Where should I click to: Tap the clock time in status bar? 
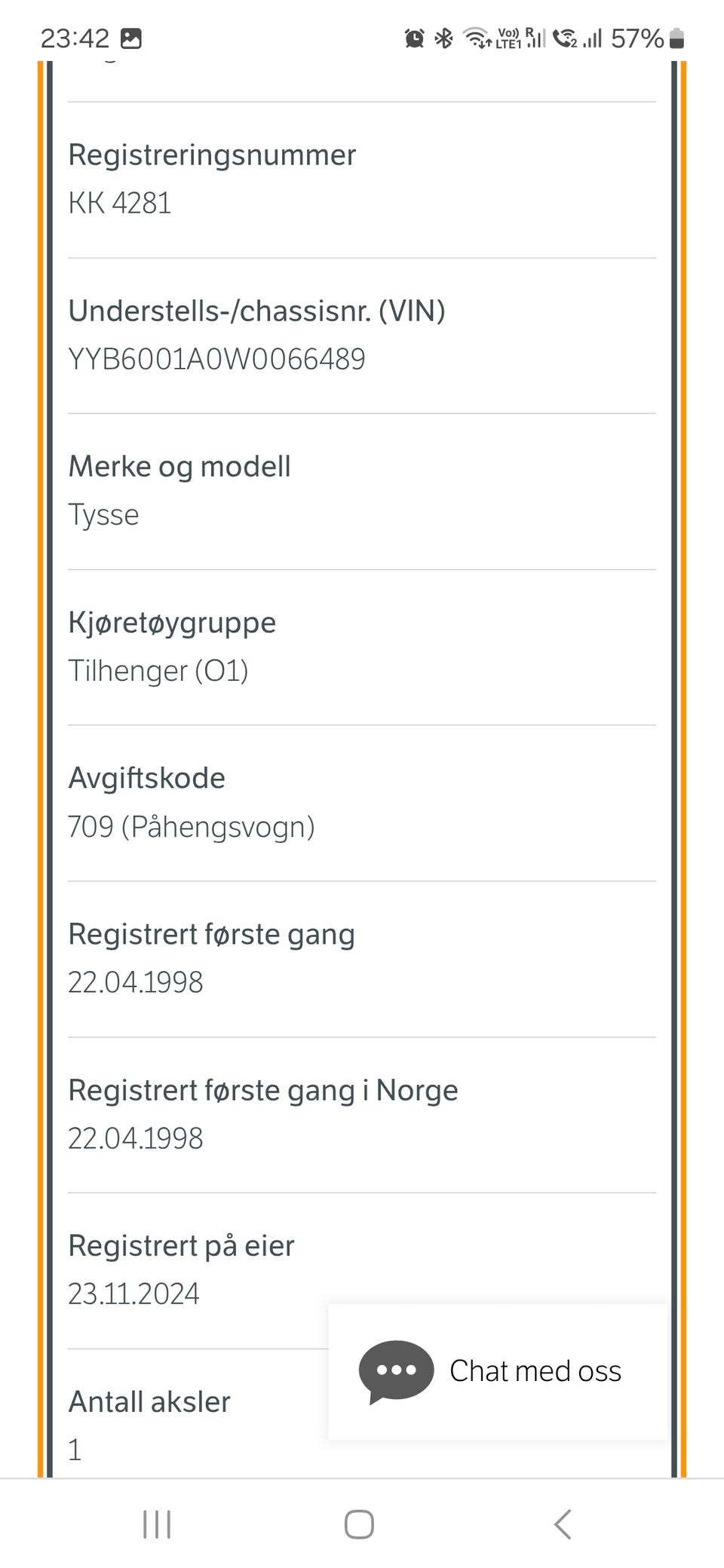coord(75,38)
